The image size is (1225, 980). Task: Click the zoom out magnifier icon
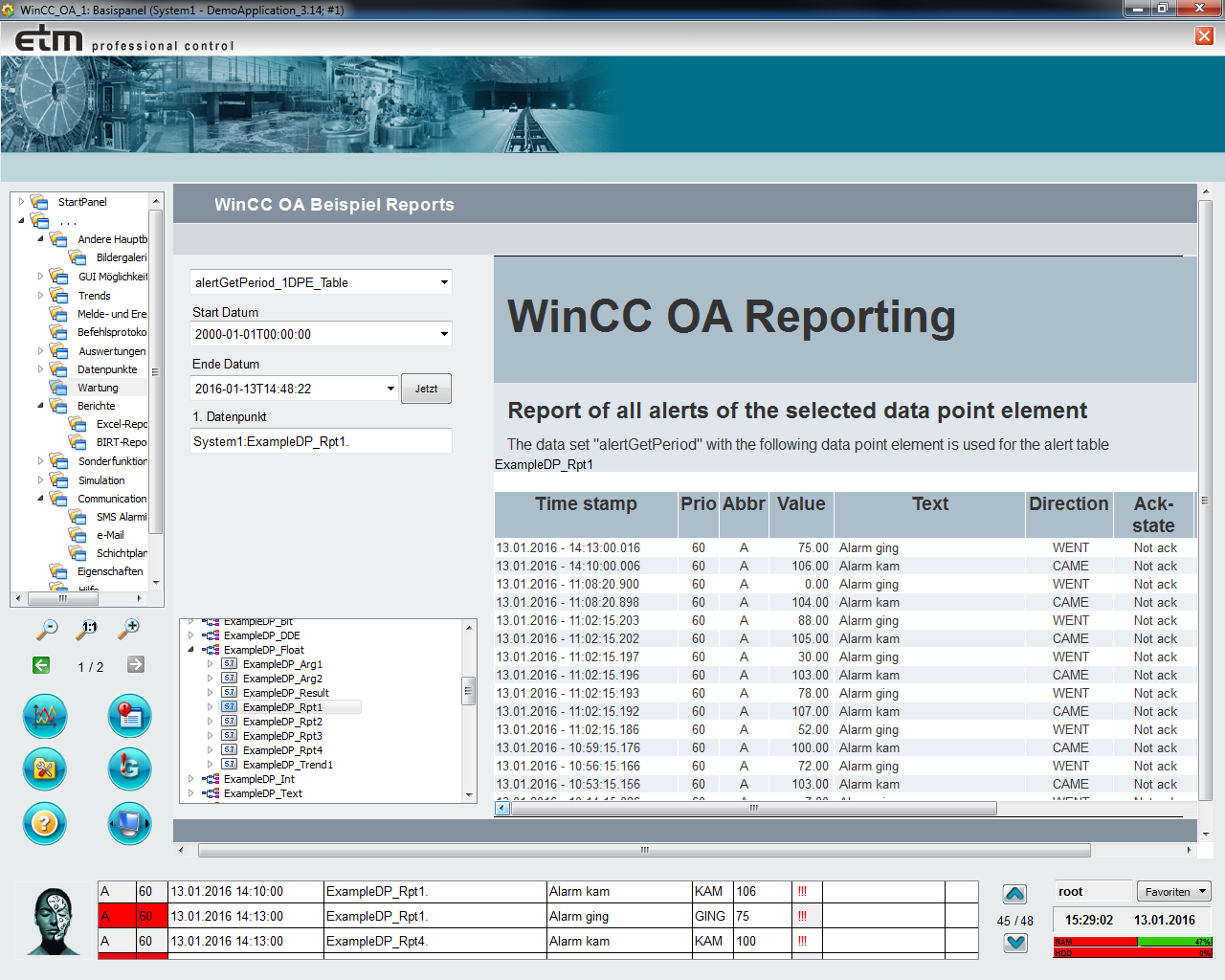[x=47, y=629]
